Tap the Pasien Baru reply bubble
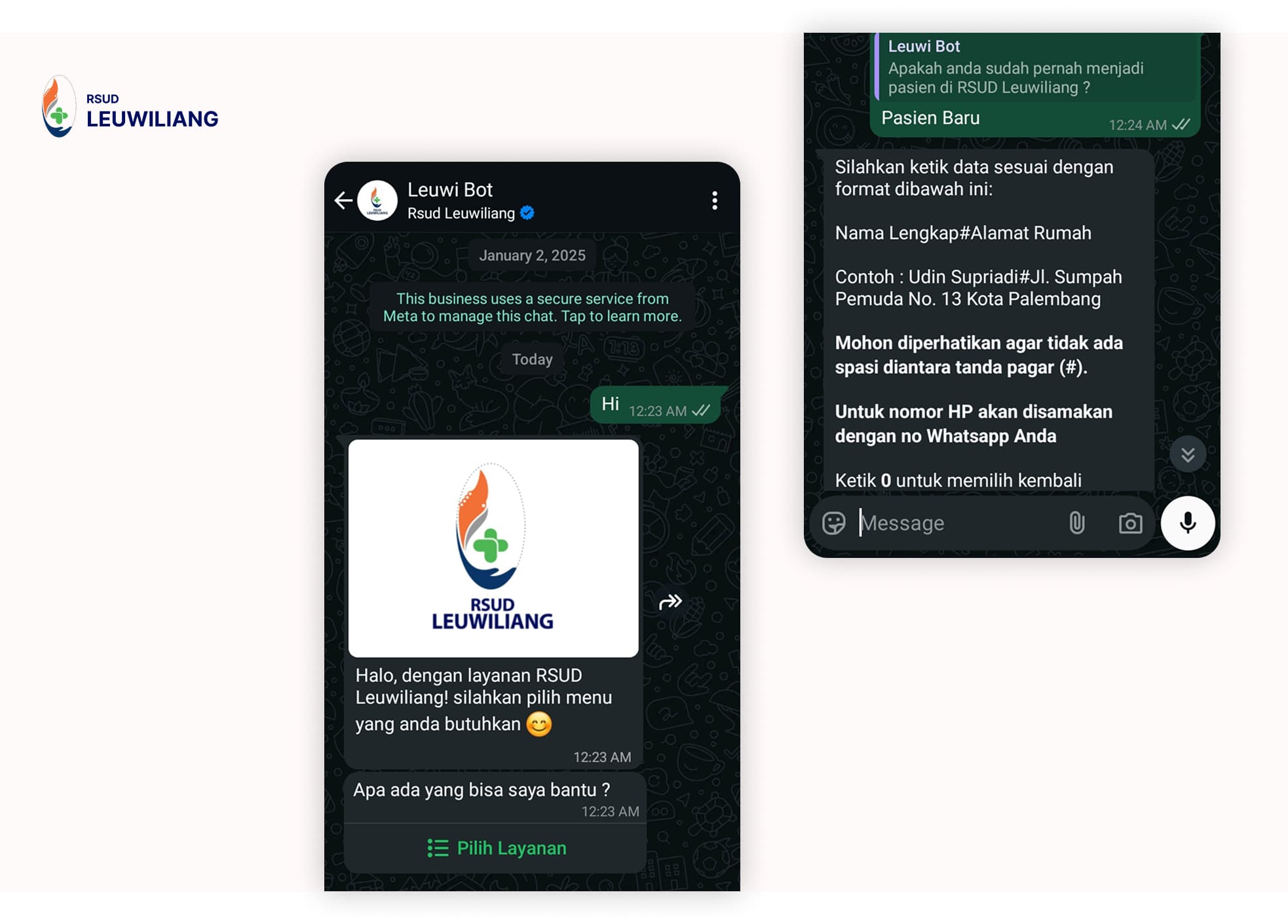 [x=1035, y=85]
